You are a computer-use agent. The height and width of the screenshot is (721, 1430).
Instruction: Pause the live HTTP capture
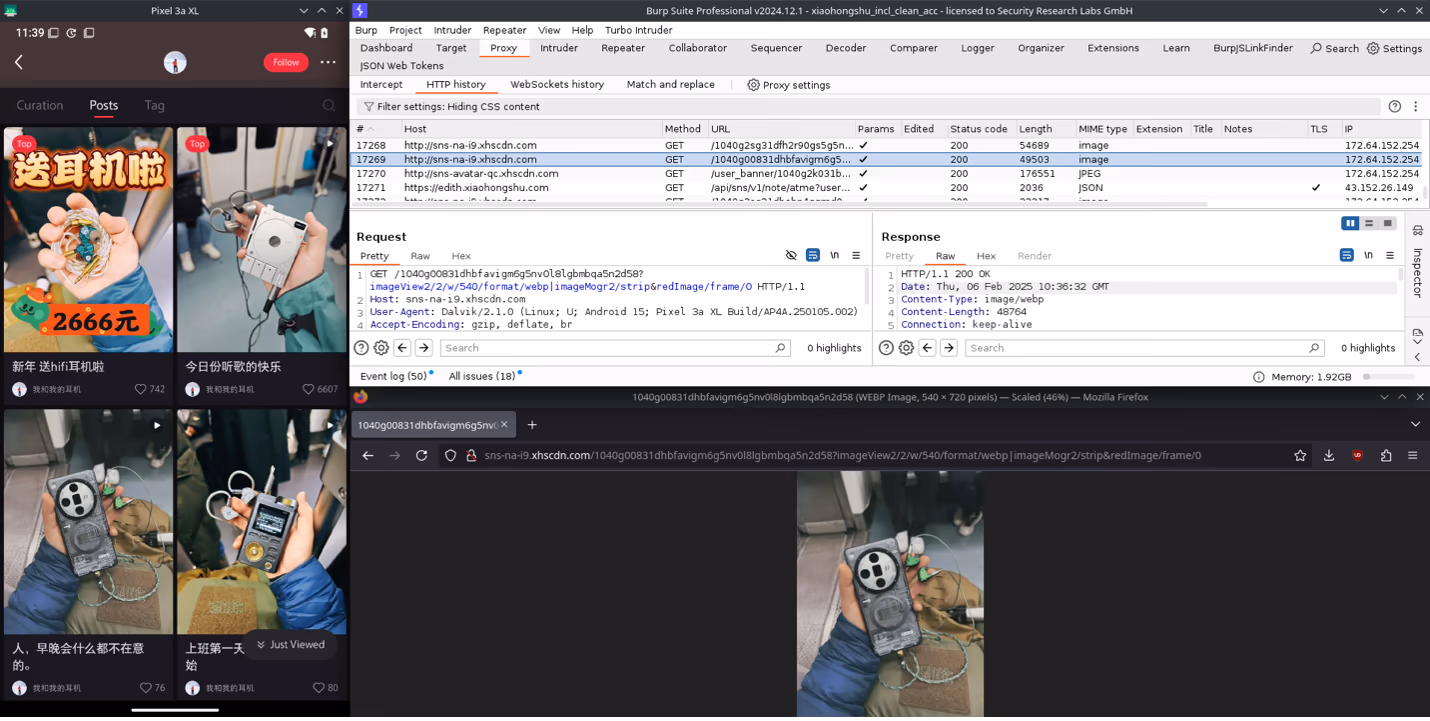pos(1351,223)
